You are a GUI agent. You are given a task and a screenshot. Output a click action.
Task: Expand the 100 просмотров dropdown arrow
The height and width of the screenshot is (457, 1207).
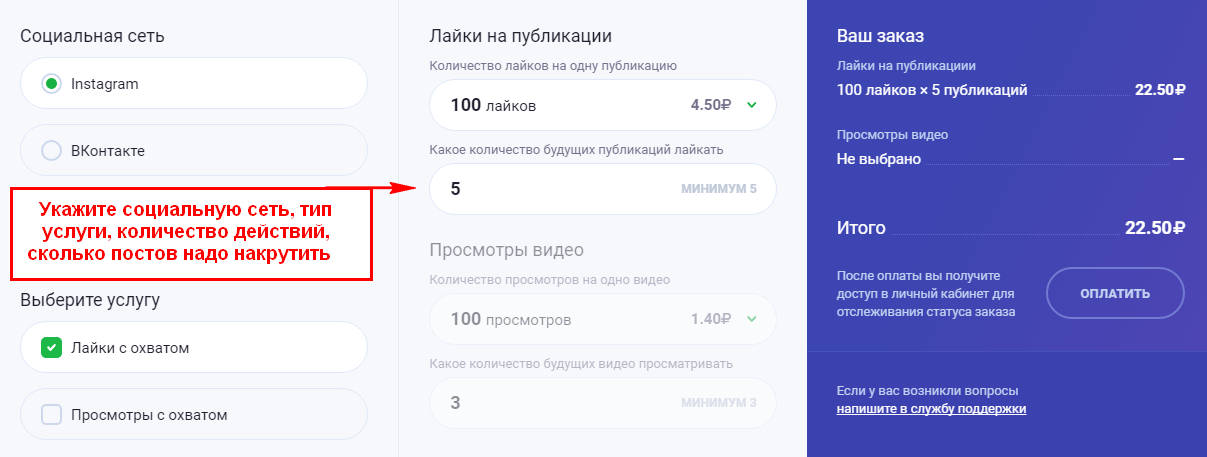(752, 320)
